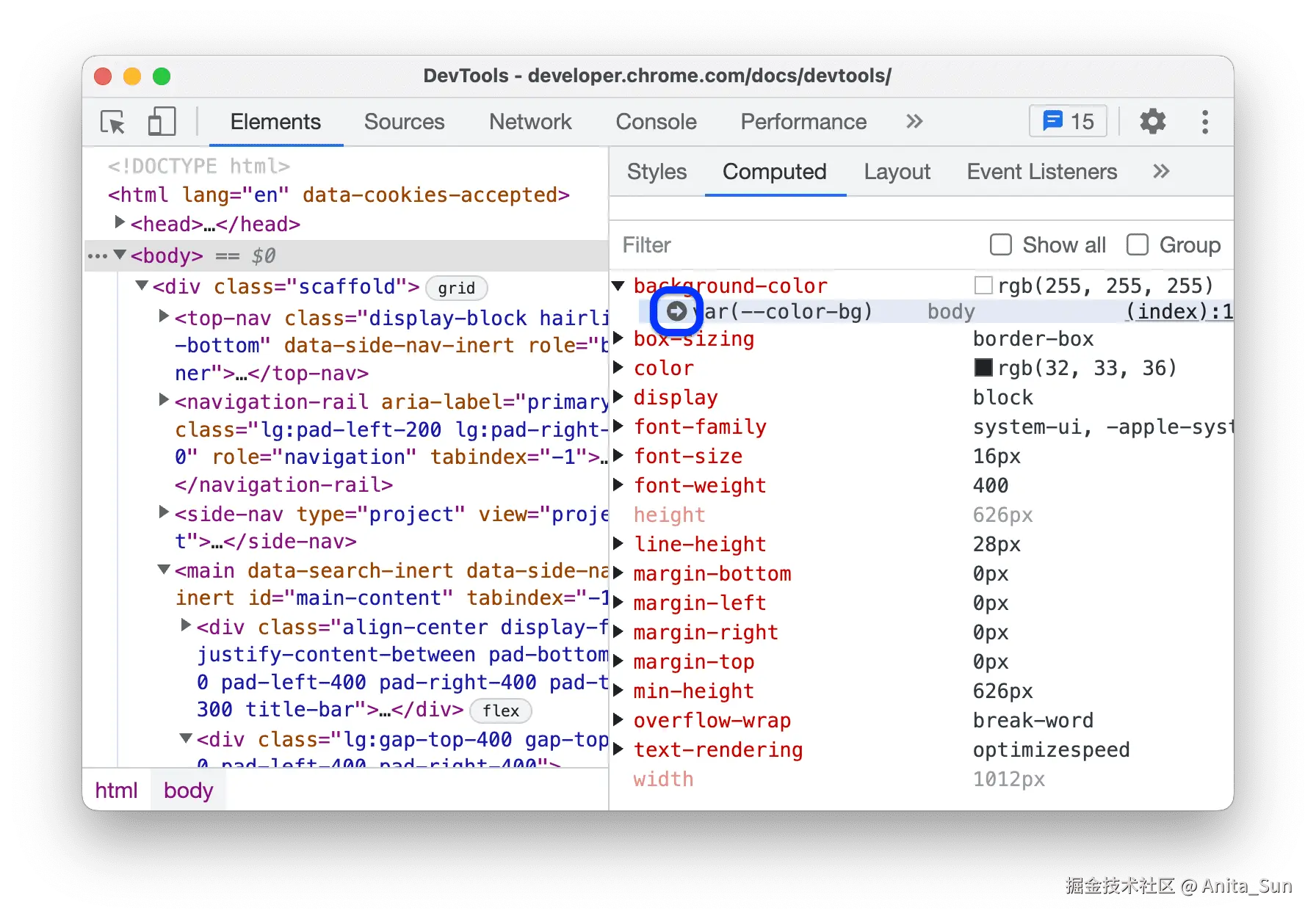Select body in the breadcrumb bar
This screenshot has height=919, width=1316.
189,791
